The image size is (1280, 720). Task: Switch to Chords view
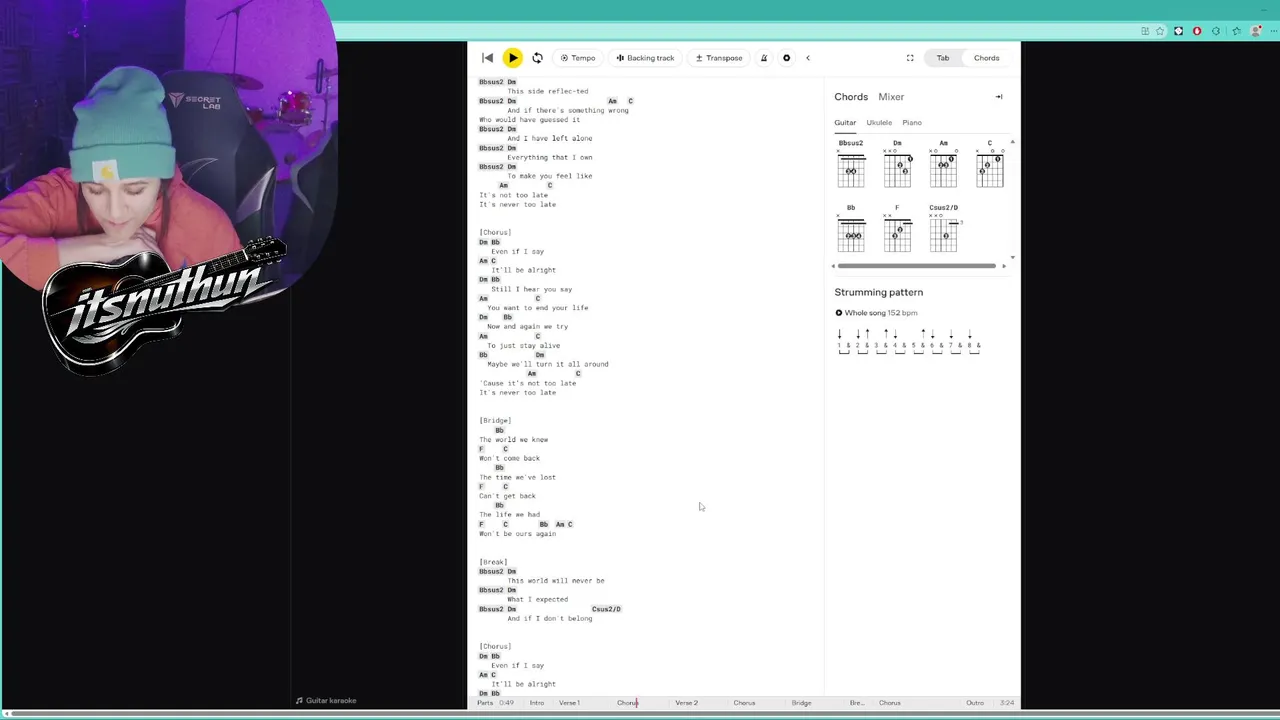[986, 58]
